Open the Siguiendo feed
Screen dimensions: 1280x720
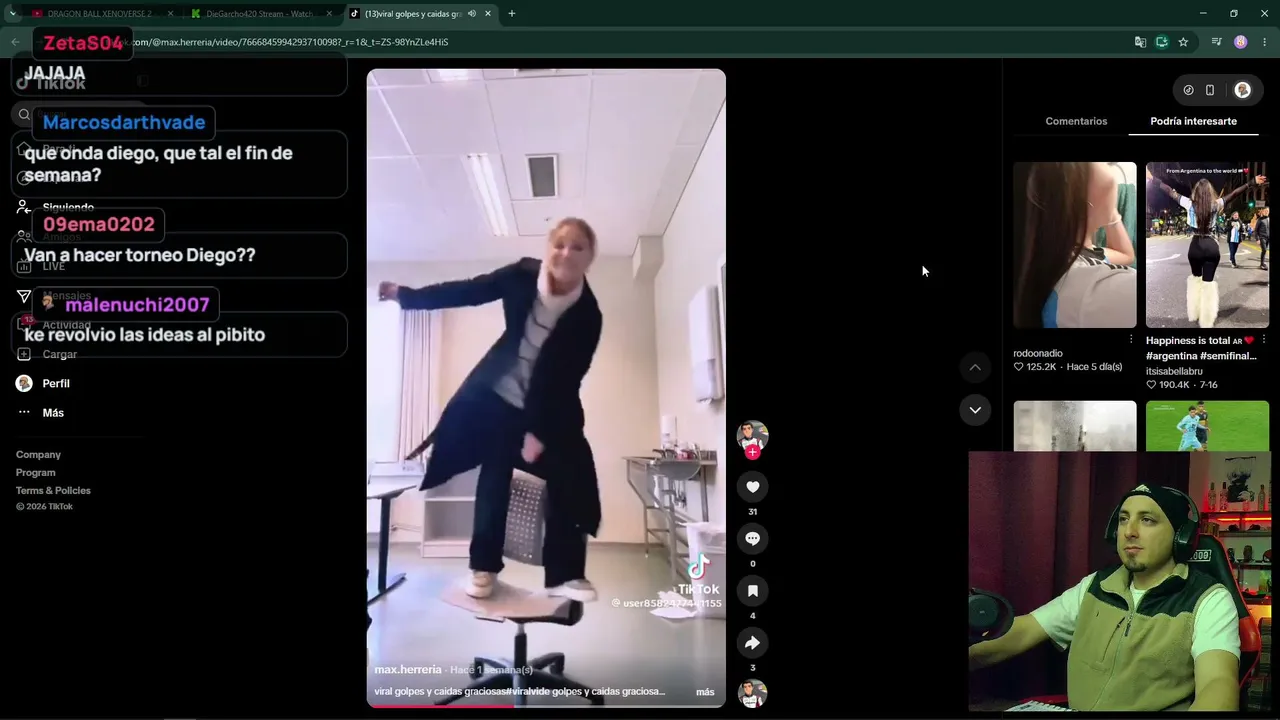(55, 208)
